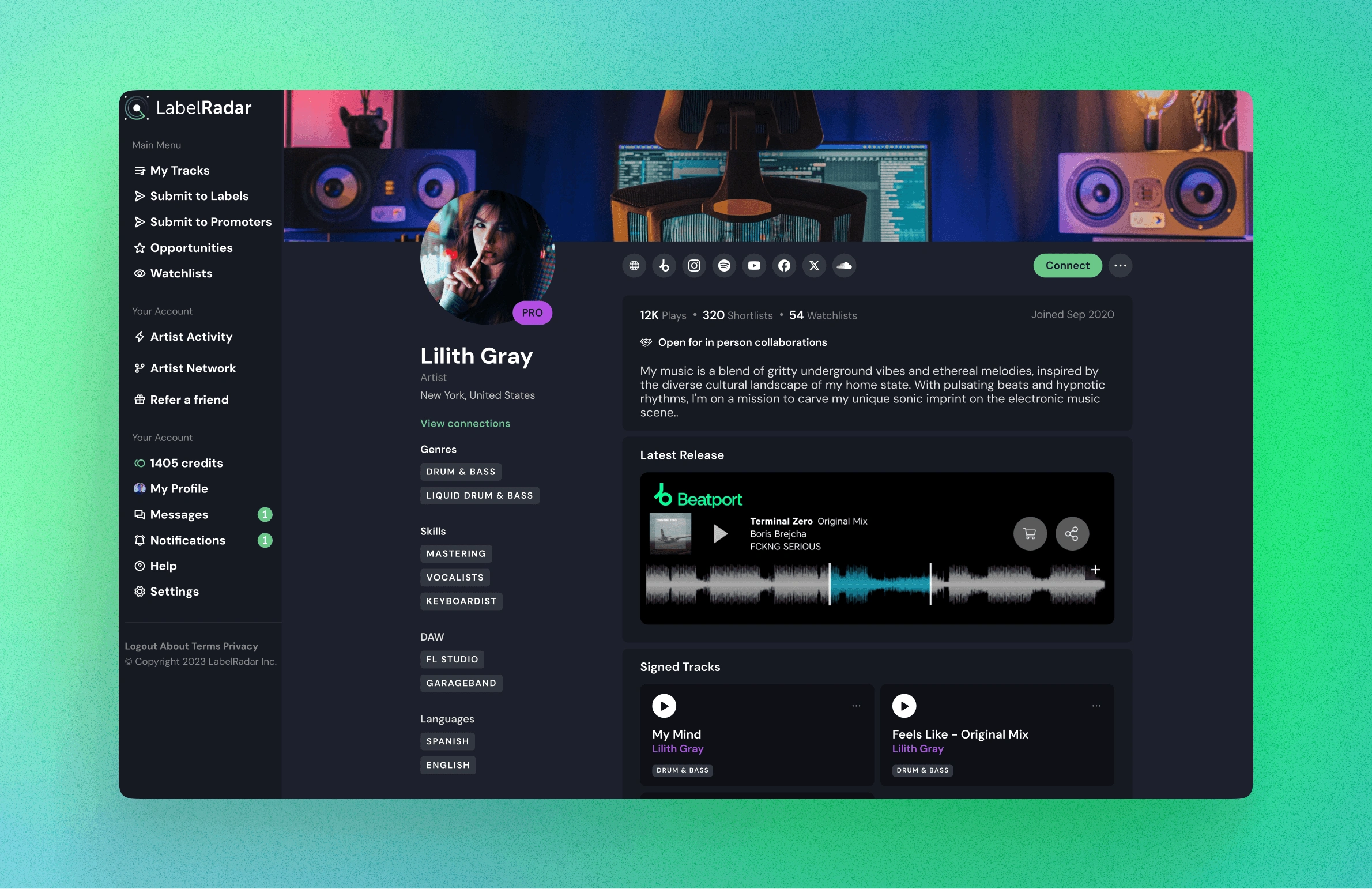
Task: Open the View connections link
Action: [465, 423]
